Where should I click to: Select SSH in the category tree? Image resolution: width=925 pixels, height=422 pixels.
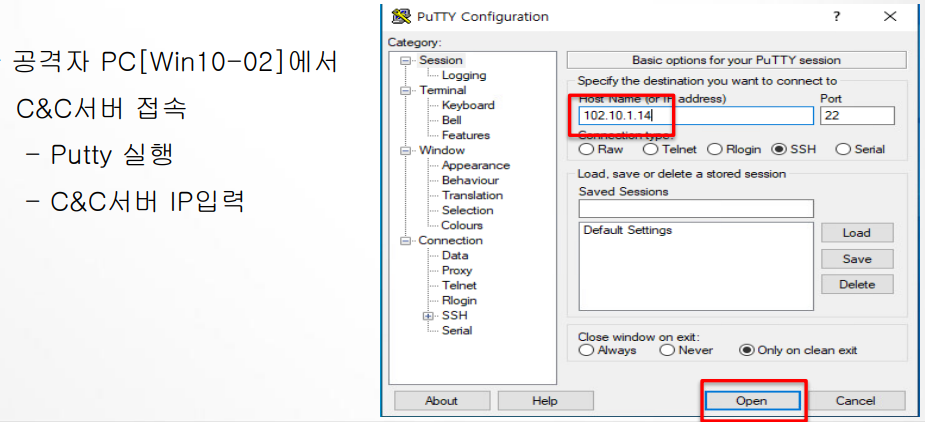(454, 316)
